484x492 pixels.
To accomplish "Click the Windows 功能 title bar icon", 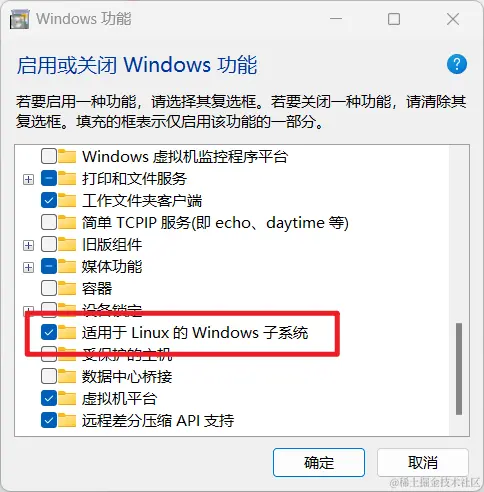I will click(20, 19).
